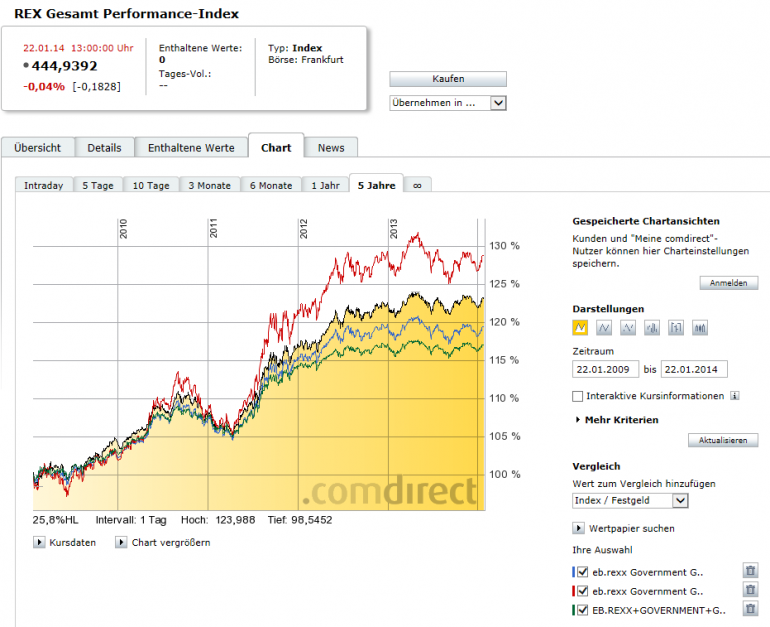The width and height of the screenshot is (770, 627).
Task: Open the Index / Festgeld dropdown
Action: tap(630, 501)
